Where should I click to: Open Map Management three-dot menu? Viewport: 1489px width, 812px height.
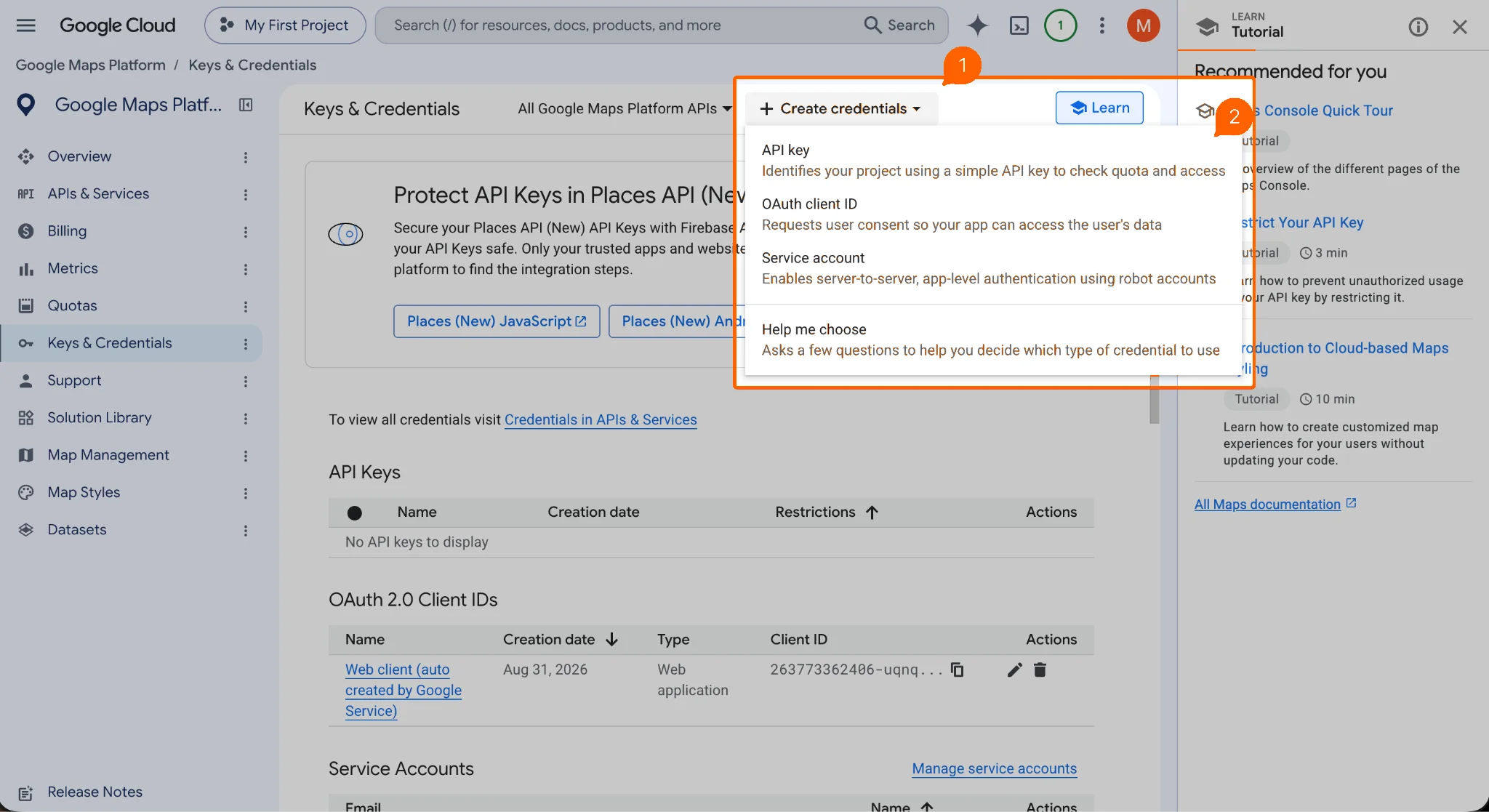[246, 455]
